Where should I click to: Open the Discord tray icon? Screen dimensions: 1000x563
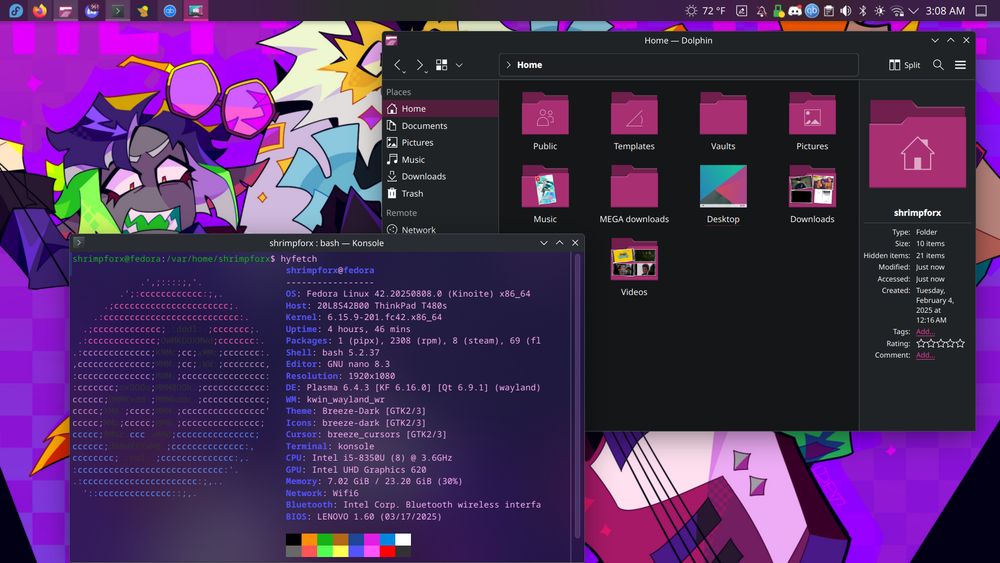click(x=795, y=11)
